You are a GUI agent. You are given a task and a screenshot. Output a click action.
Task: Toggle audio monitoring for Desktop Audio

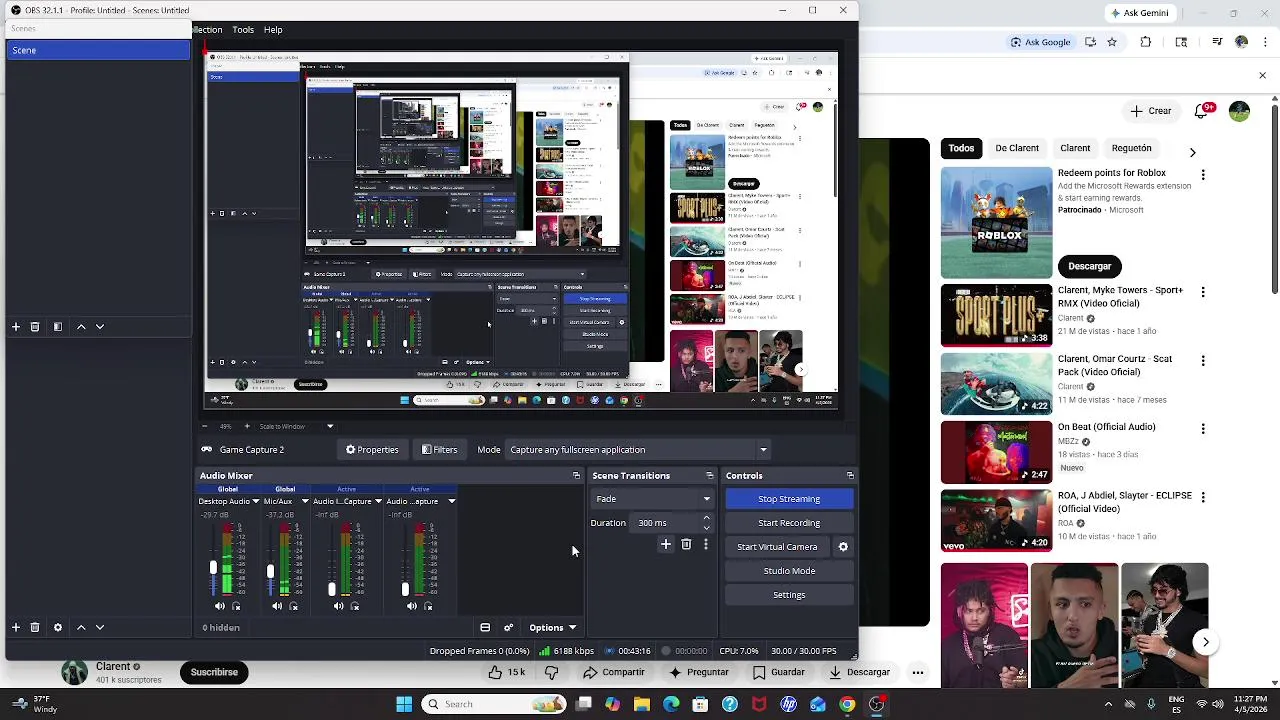pos(237,606)
